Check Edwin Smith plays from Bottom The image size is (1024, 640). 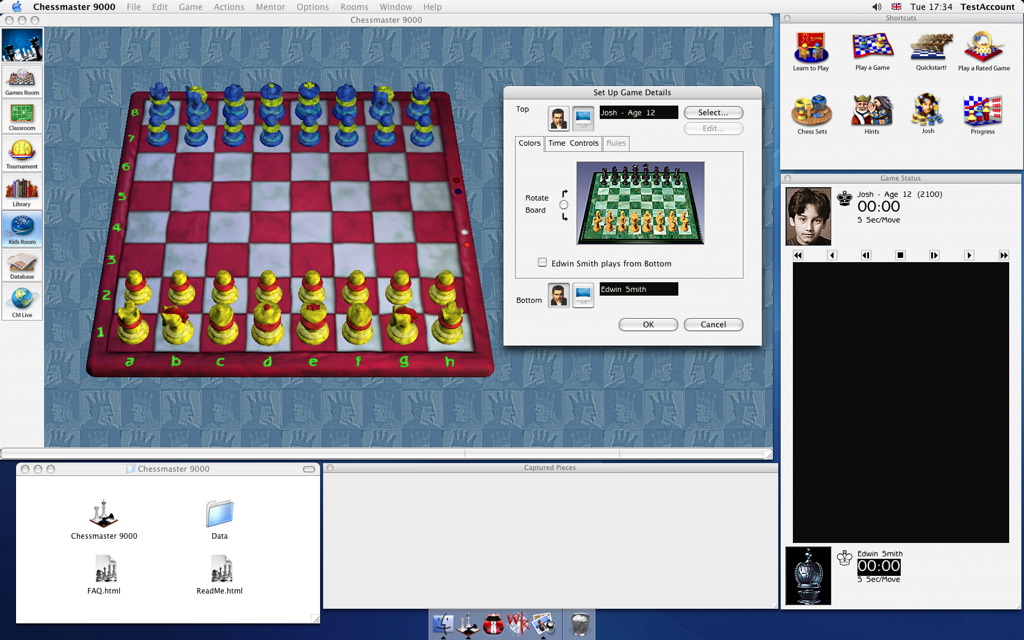(542, 263)
